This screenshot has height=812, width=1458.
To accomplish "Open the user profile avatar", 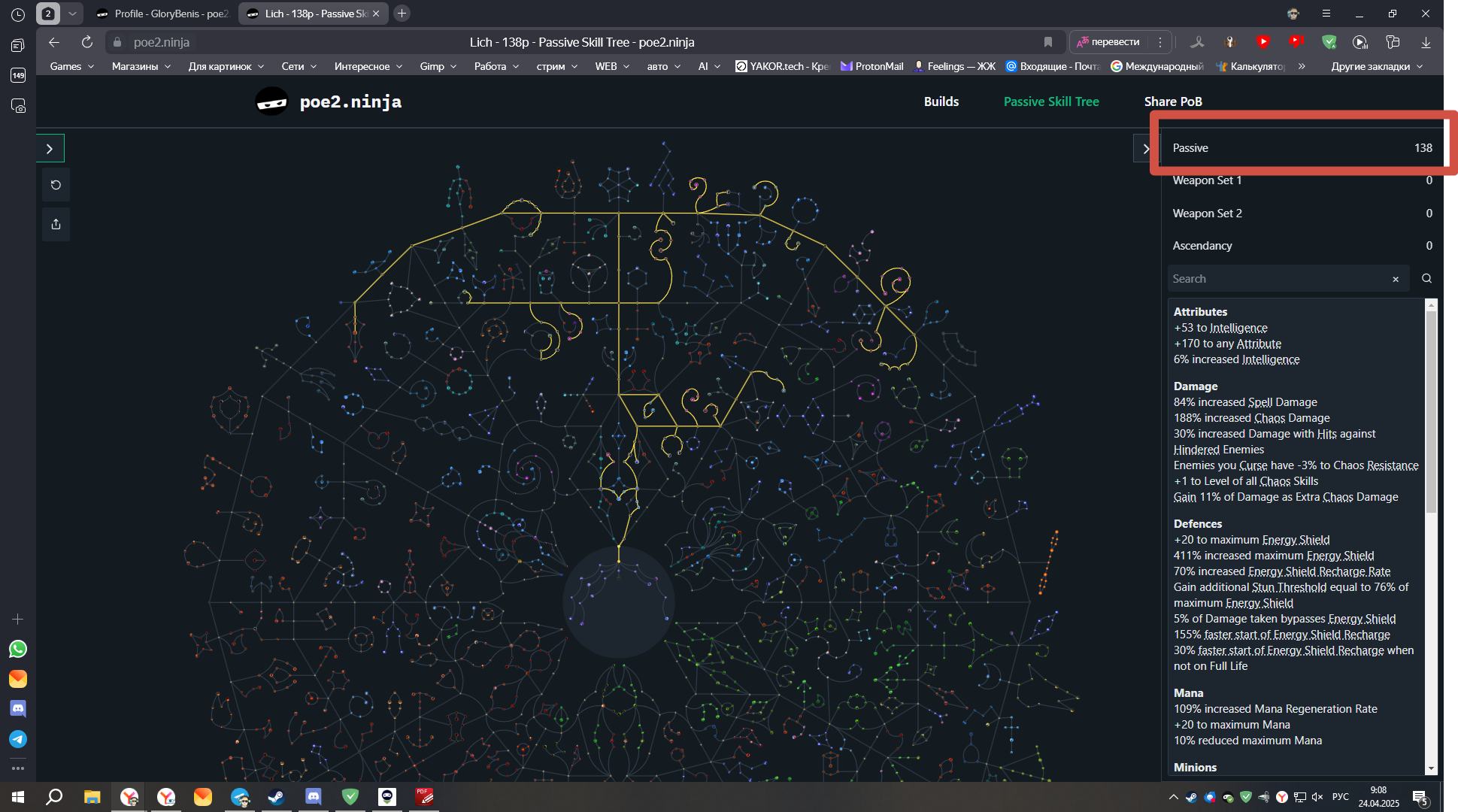I will (x=1293, y=14).
